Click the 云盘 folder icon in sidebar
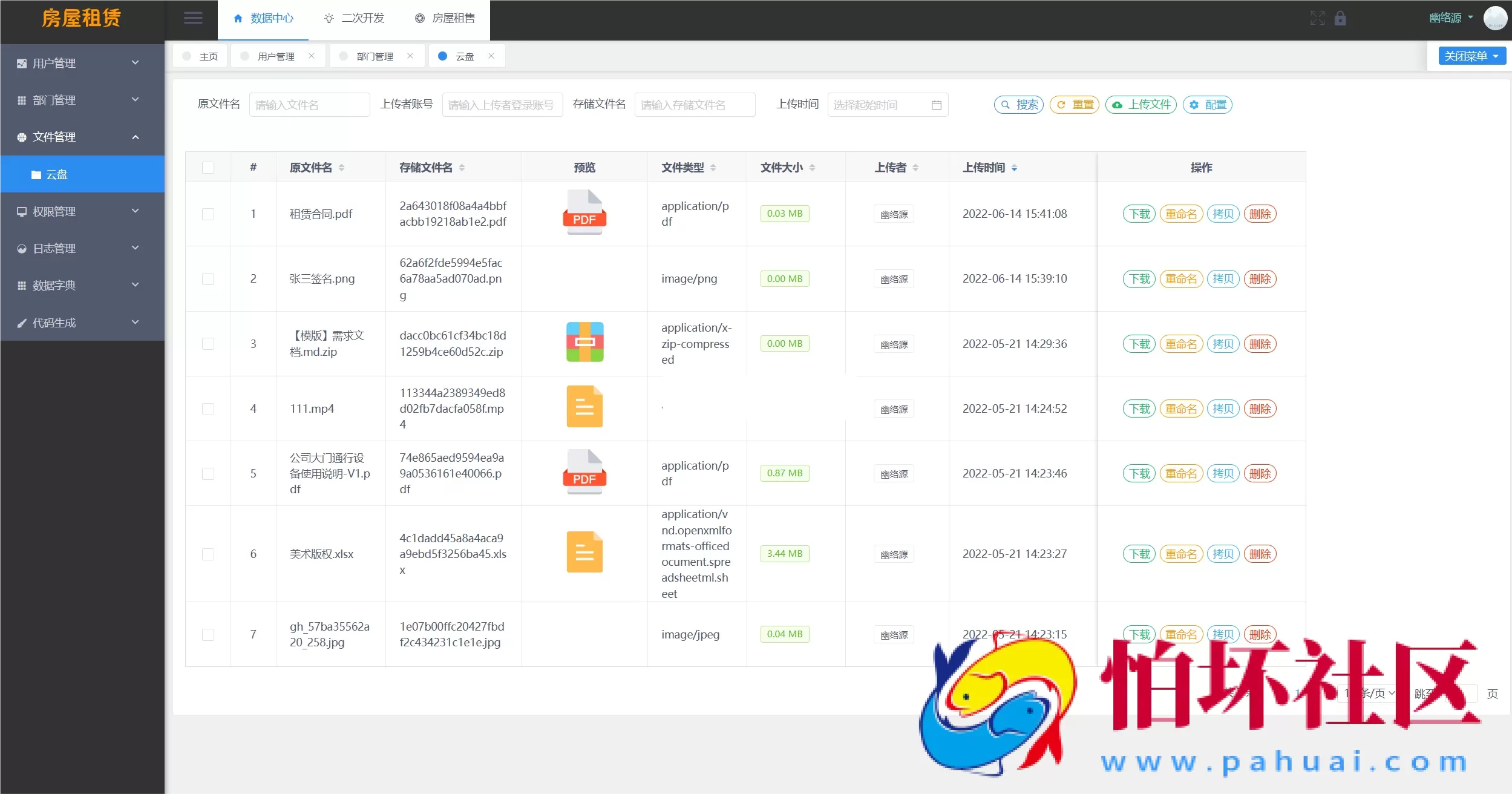The width and height of the screenshot is (1512, 794). click(38, 174)
